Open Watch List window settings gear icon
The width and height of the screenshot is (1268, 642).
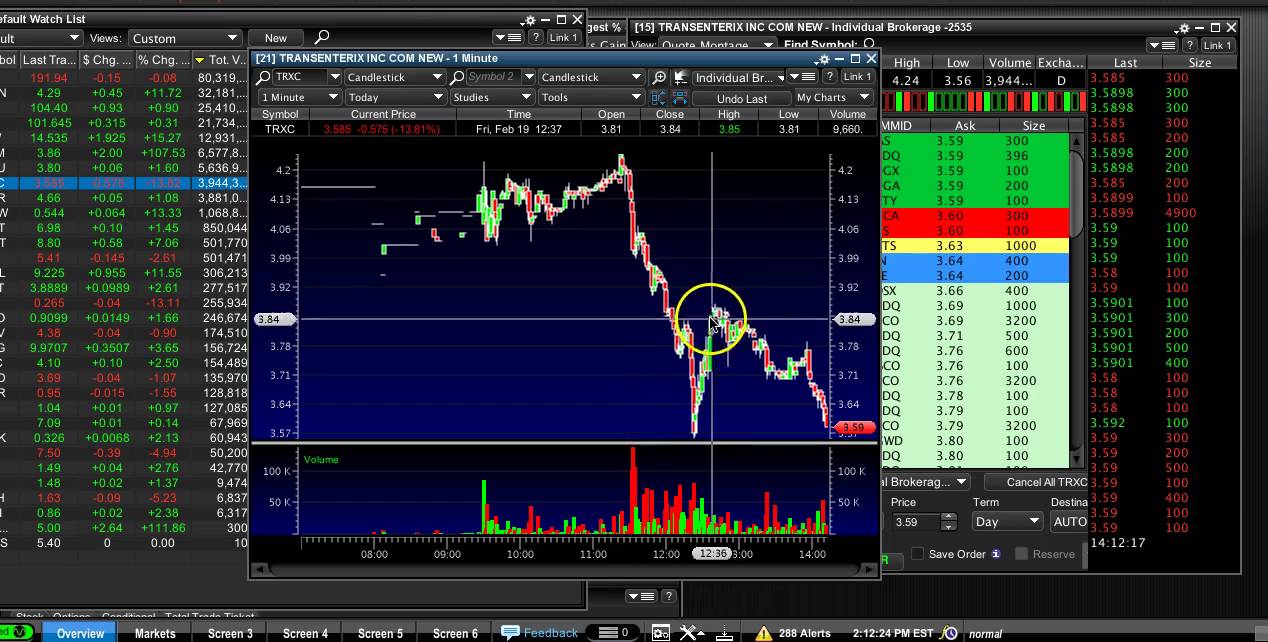point(529,20)
